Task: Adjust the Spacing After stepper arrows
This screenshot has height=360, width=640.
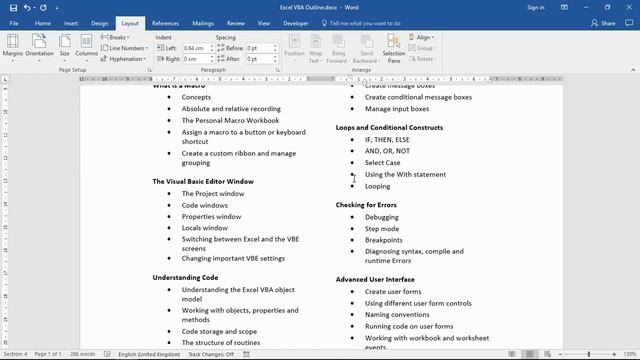Action: click(x=275, y=59)
